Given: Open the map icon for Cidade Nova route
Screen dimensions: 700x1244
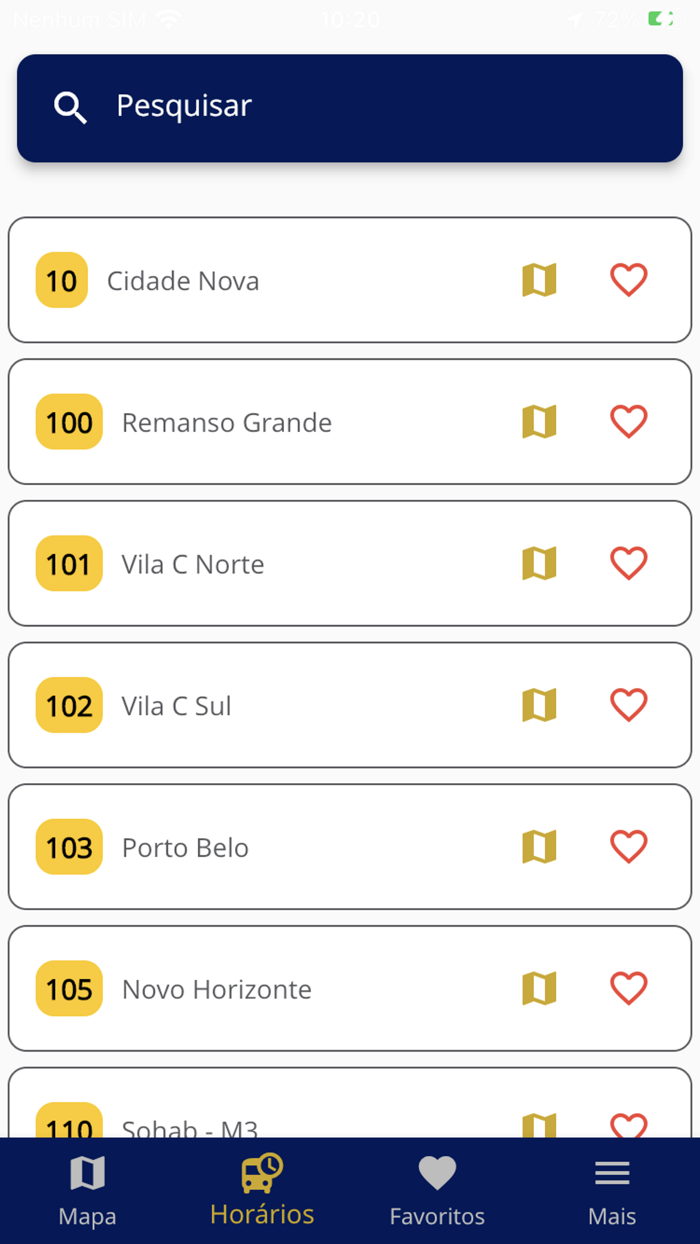Looking at the screenshot, I should pos(539,281).
